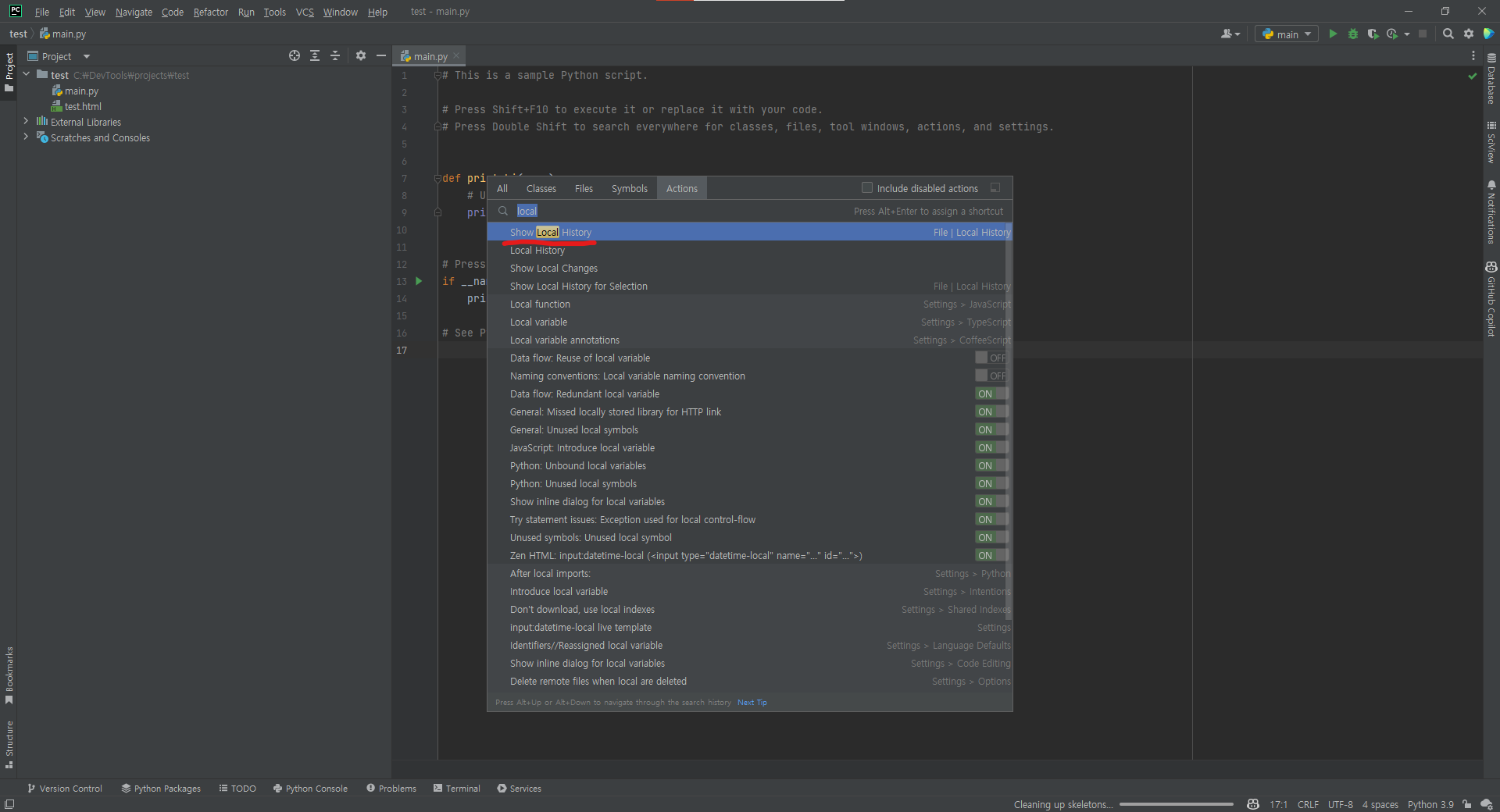Open the UTF-8 encoding selector

point(1341,804)
